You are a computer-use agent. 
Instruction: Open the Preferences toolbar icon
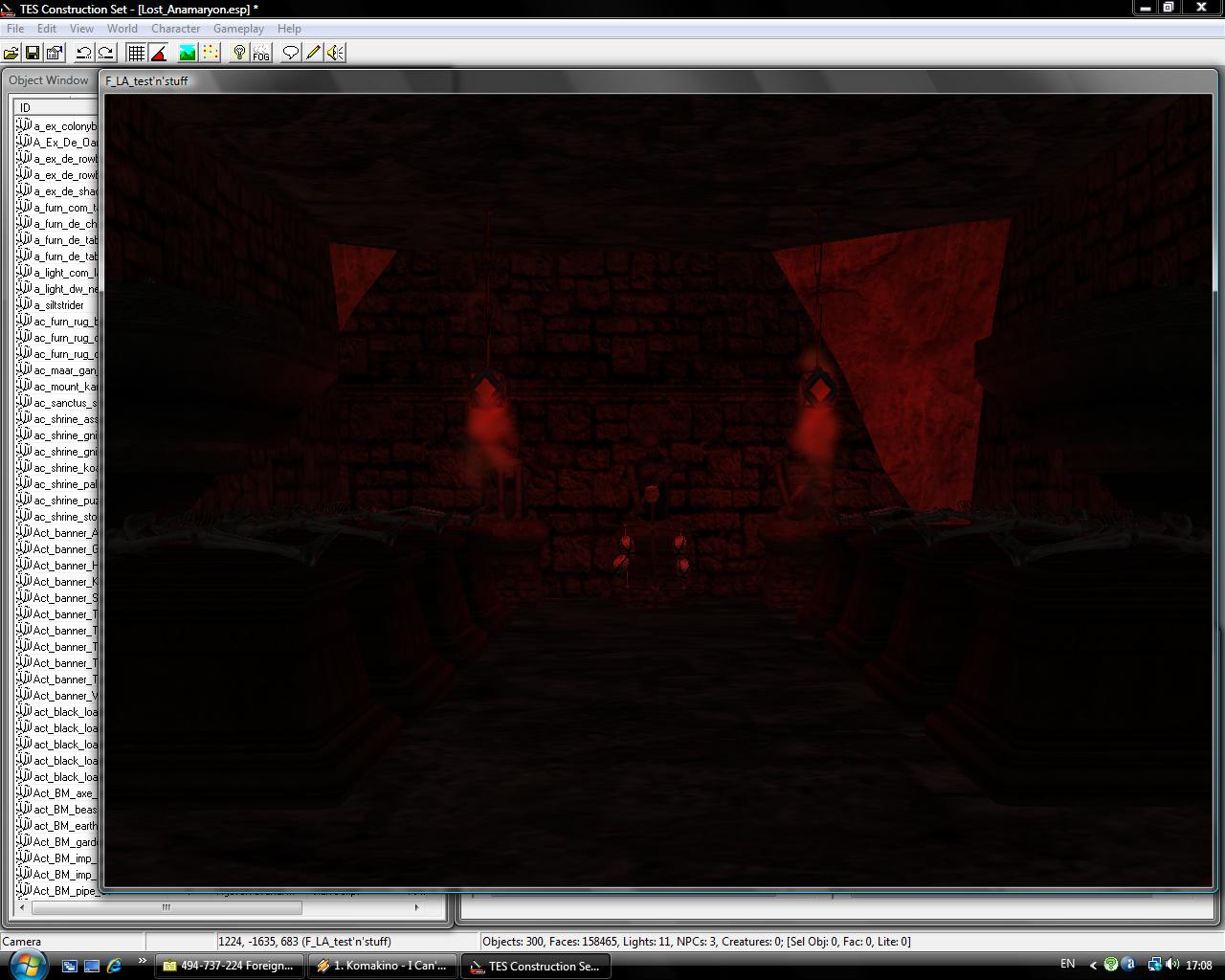[55, 54]
